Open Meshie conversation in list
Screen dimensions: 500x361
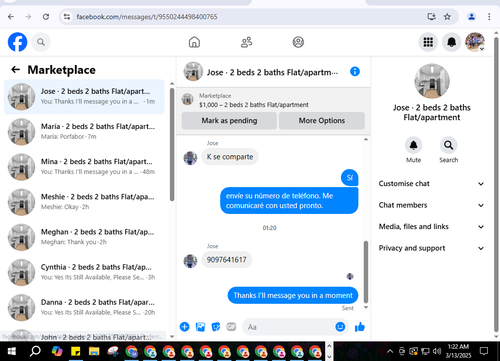click(x=84, y=202)
